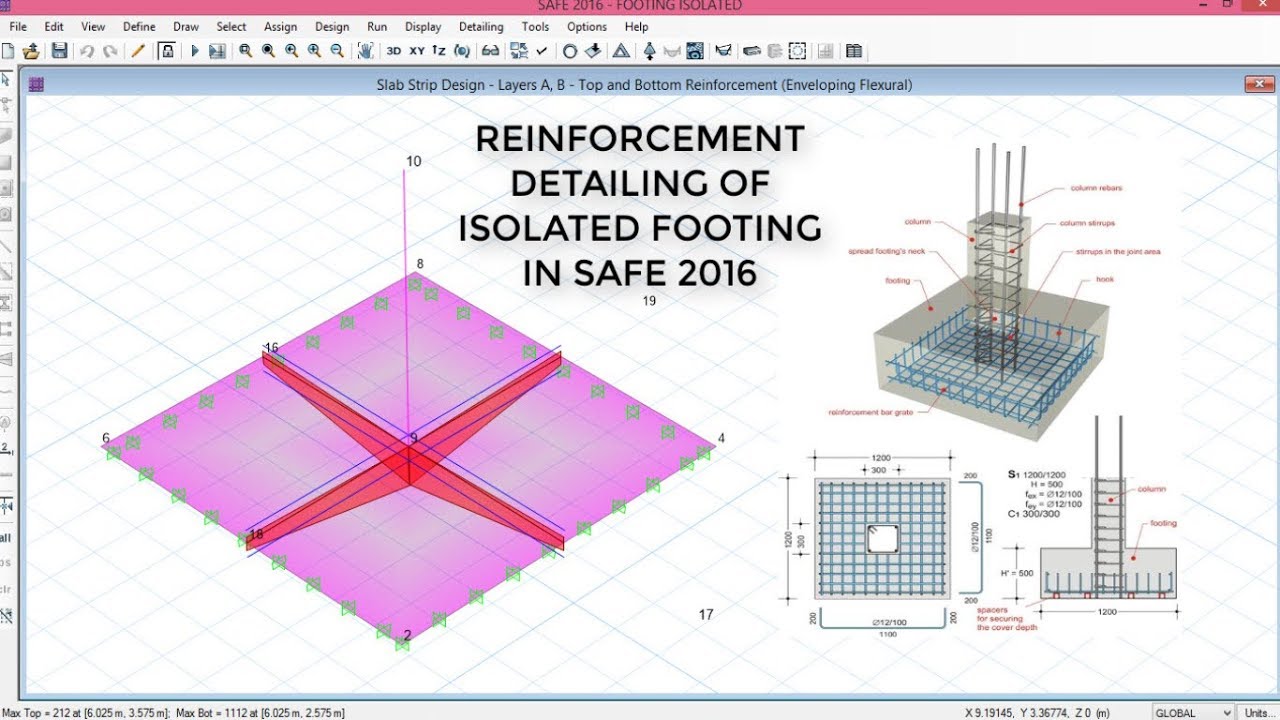The height and width of the screenshot is (720, 1280).
Task: Open the File menu
Action: click(18, 27)
